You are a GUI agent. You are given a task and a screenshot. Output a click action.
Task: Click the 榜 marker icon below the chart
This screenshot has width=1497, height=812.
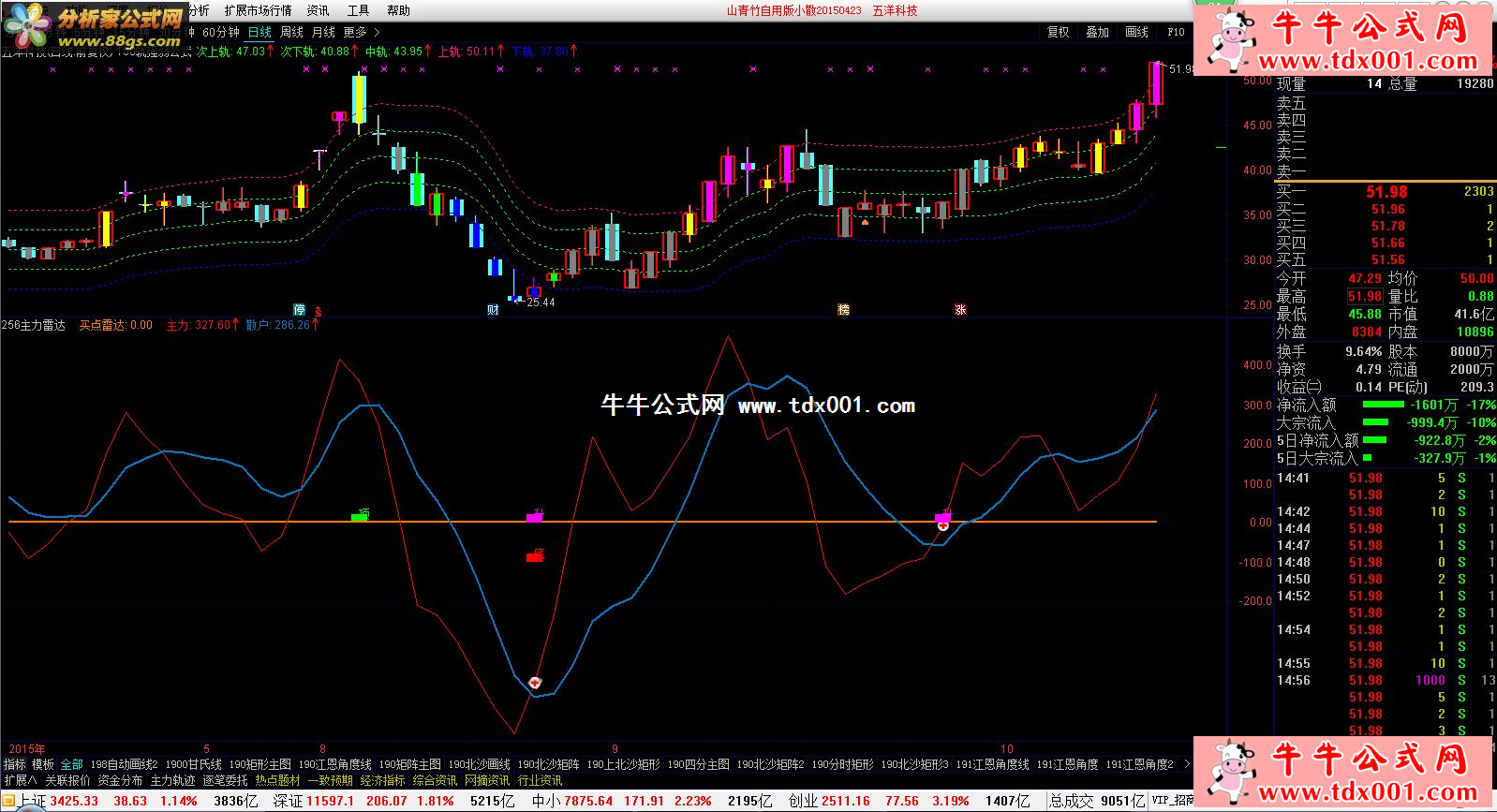[x=843, y=310]
